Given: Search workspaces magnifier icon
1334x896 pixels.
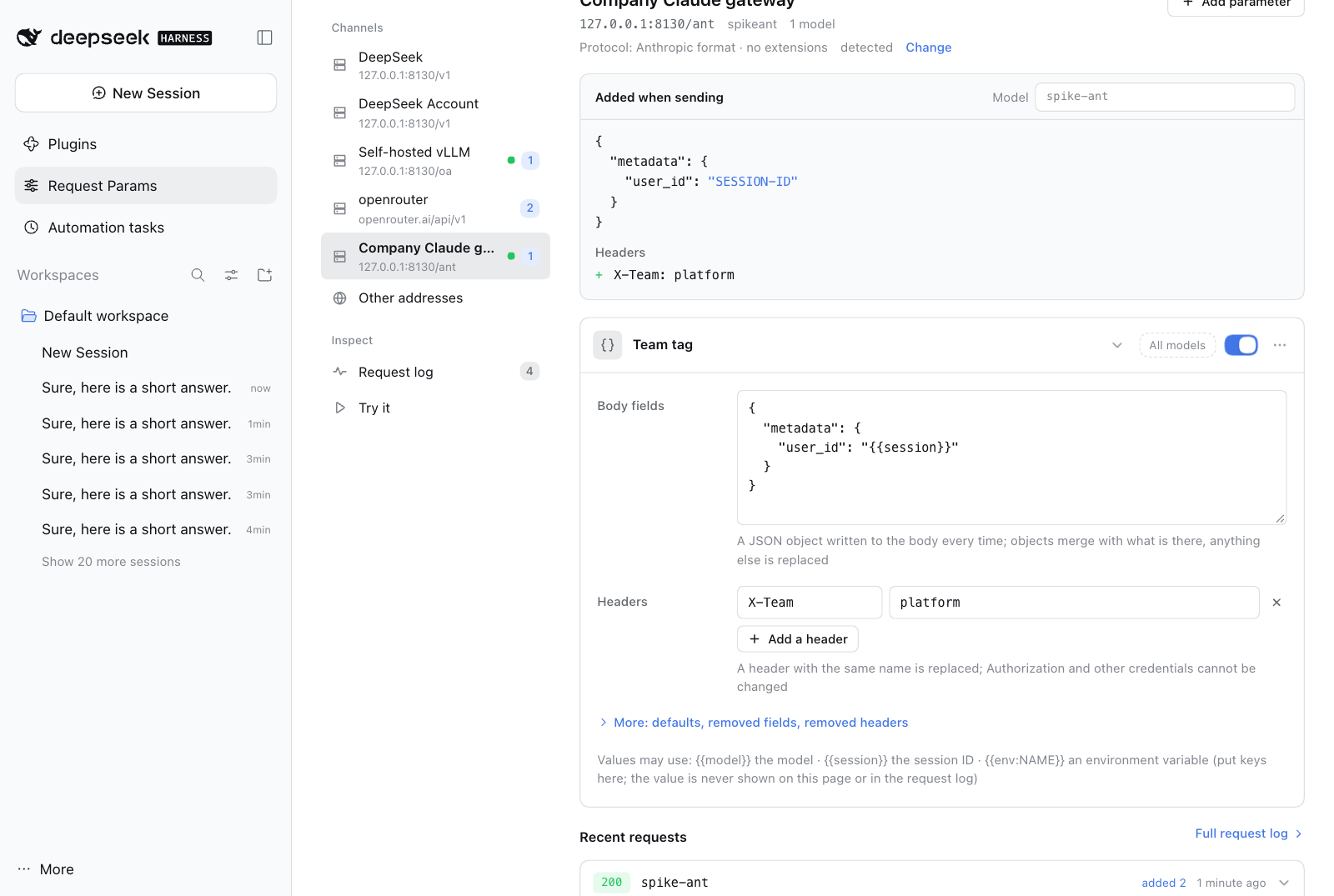Looking at the screenshot, I should 198,275.
